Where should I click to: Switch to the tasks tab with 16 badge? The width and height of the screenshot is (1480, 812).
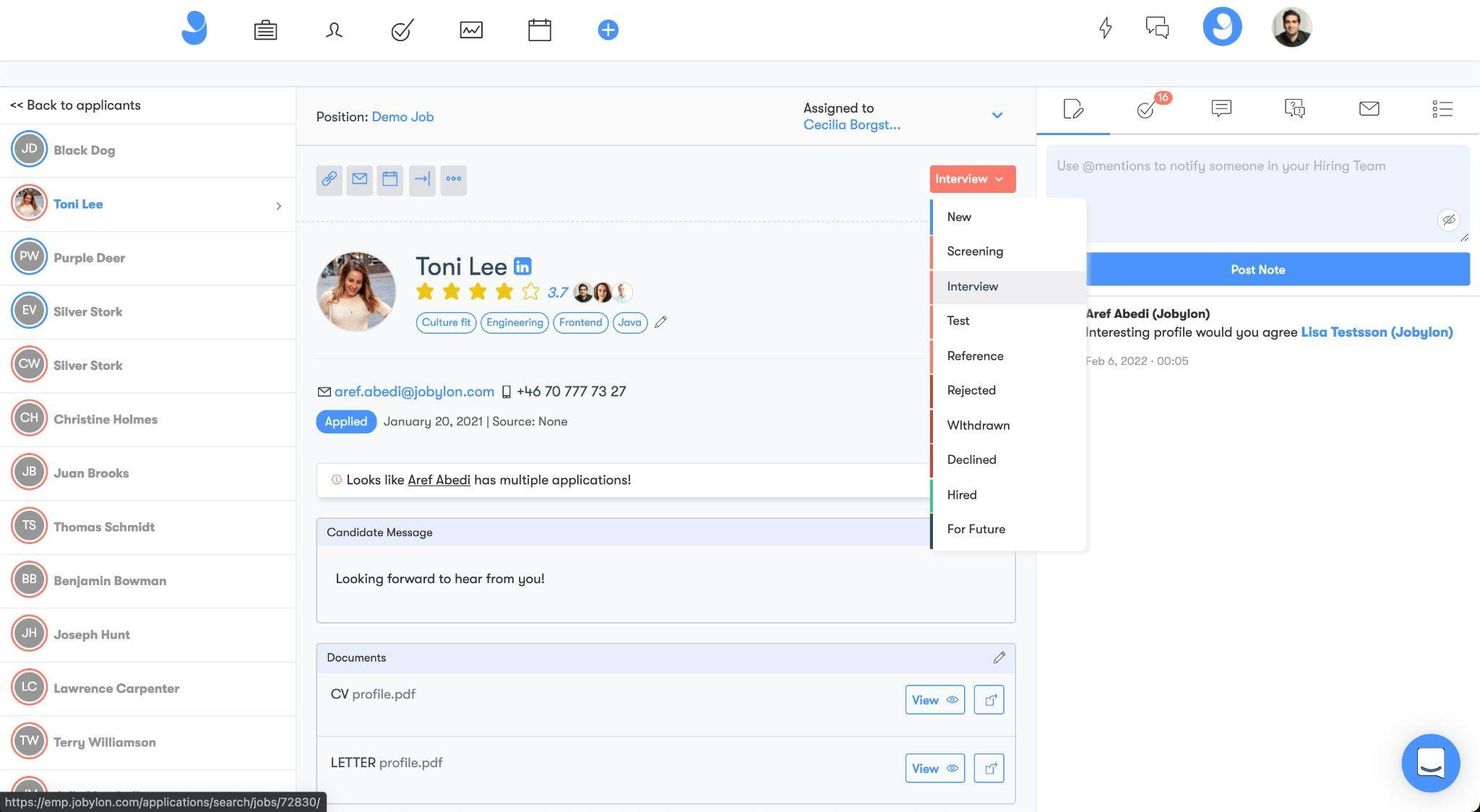click(x=1147, y=109)
